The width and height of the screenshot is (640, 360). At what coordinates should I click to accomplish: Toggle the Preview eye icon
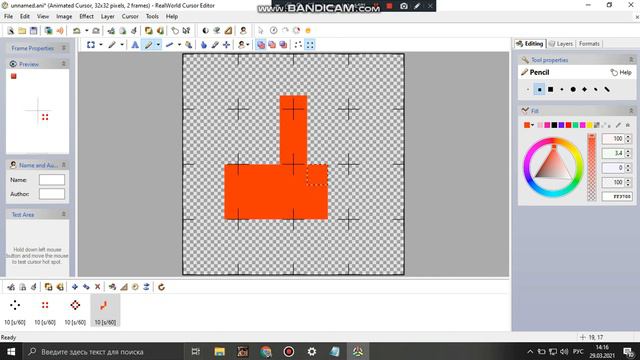(13, 64)
